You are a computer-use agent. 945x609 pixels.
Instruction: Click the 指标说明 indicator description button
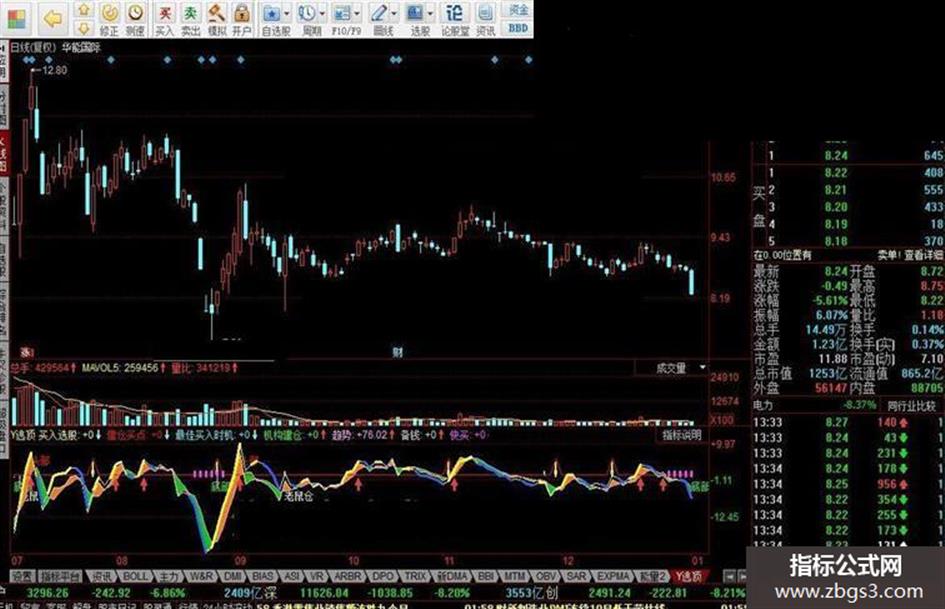point(682,435)
